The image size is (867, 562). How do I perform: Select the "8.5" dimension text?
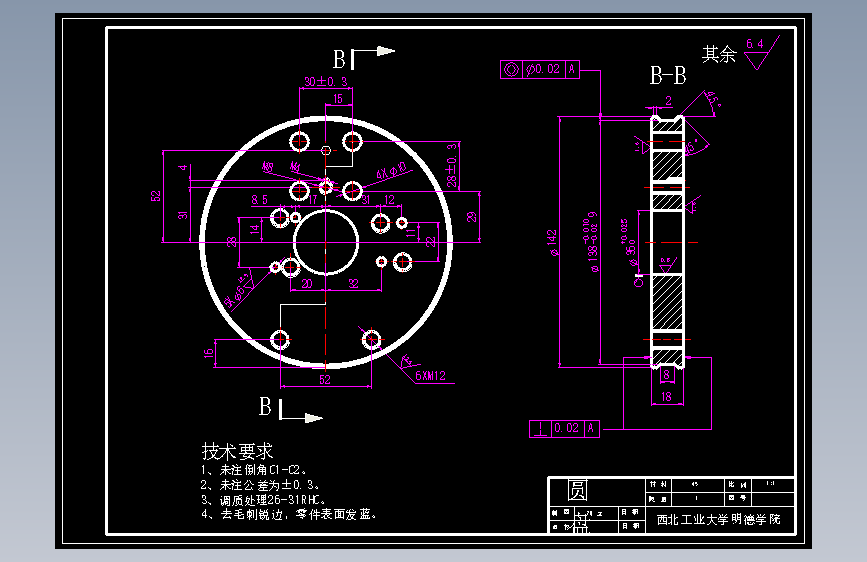point(259,200)
